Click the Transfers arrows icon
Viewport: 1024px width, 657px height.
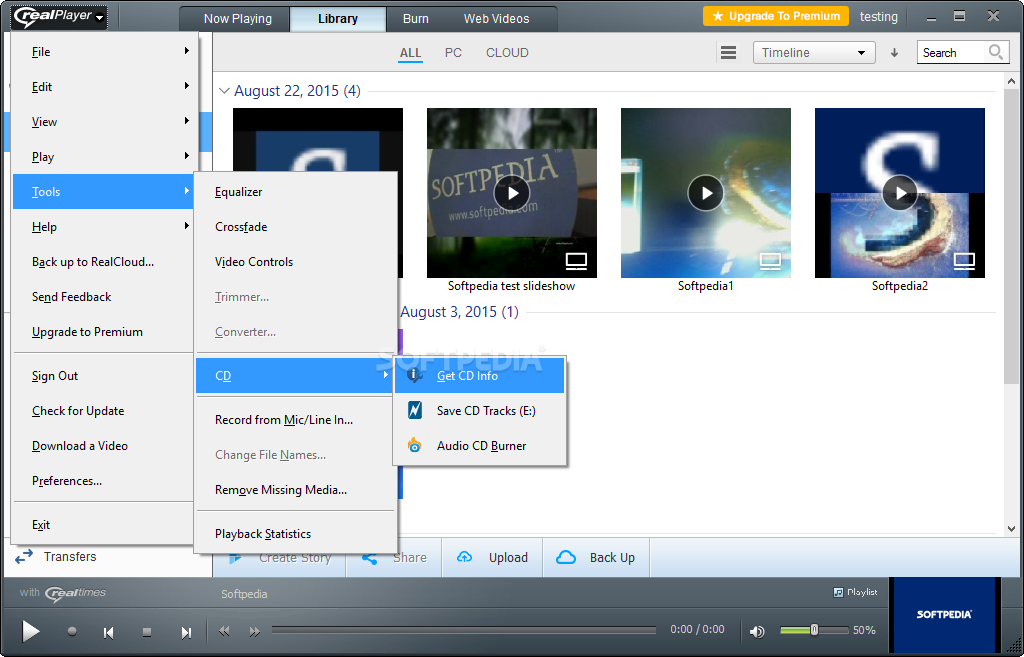[x=24, y=556]
